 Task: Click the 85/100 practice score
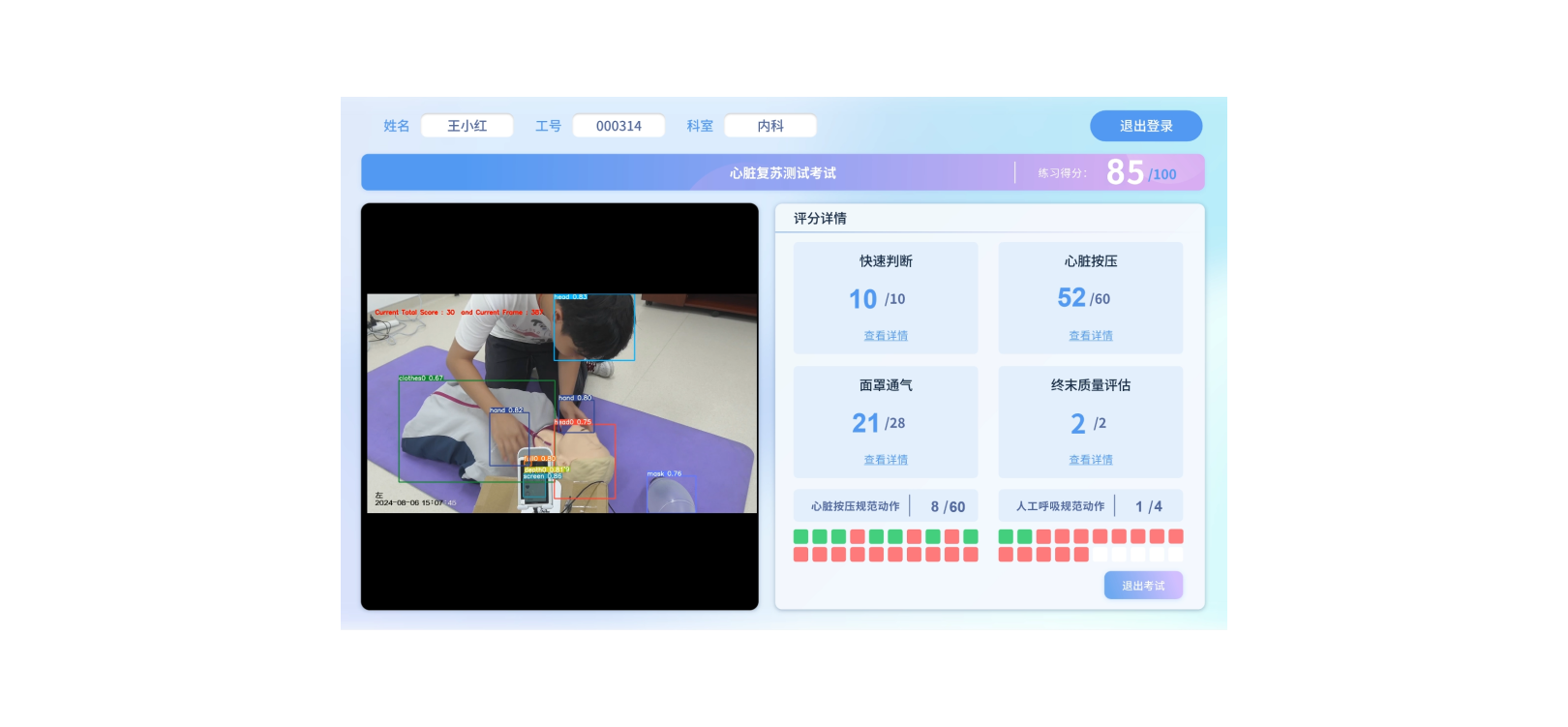pyautogui.click(x=1140, y=173)
